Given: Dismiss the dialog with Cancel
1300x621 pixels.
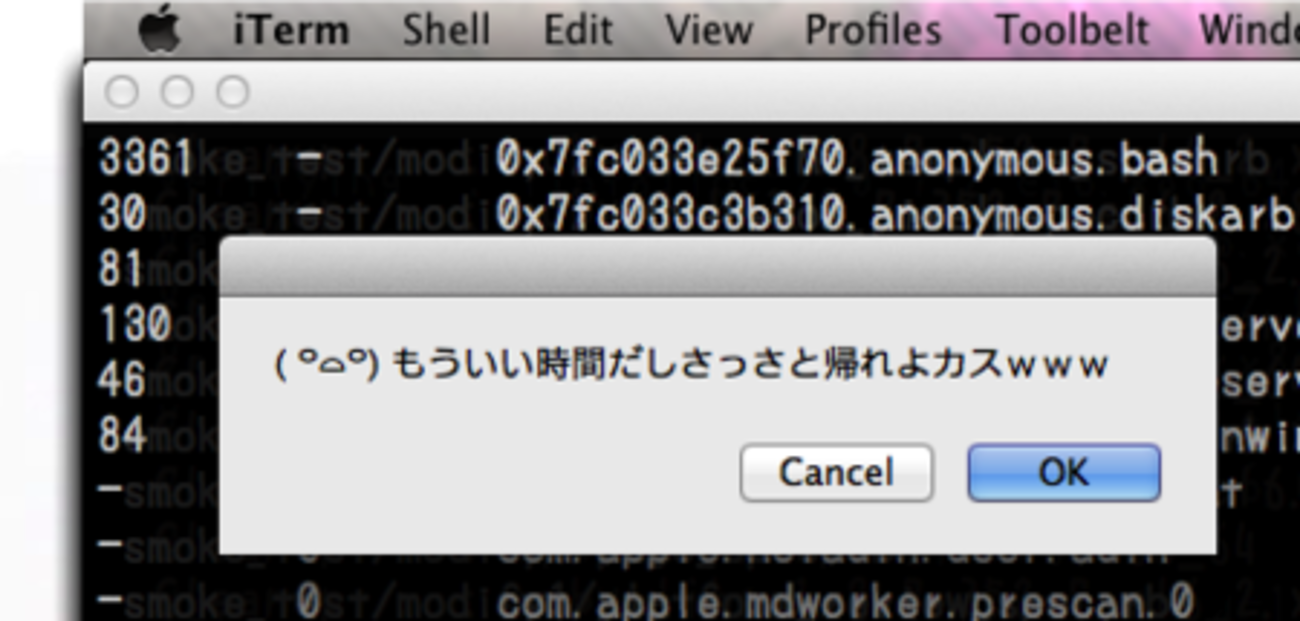Looking at the screenshot, I should pos(837,472).
